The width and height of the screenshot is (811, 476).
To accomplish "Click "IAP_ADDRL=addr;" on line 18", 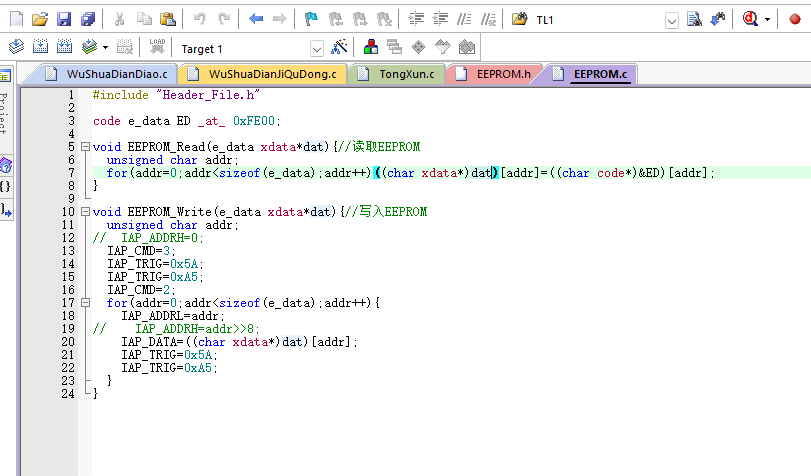I will click(x=172, y=316).
